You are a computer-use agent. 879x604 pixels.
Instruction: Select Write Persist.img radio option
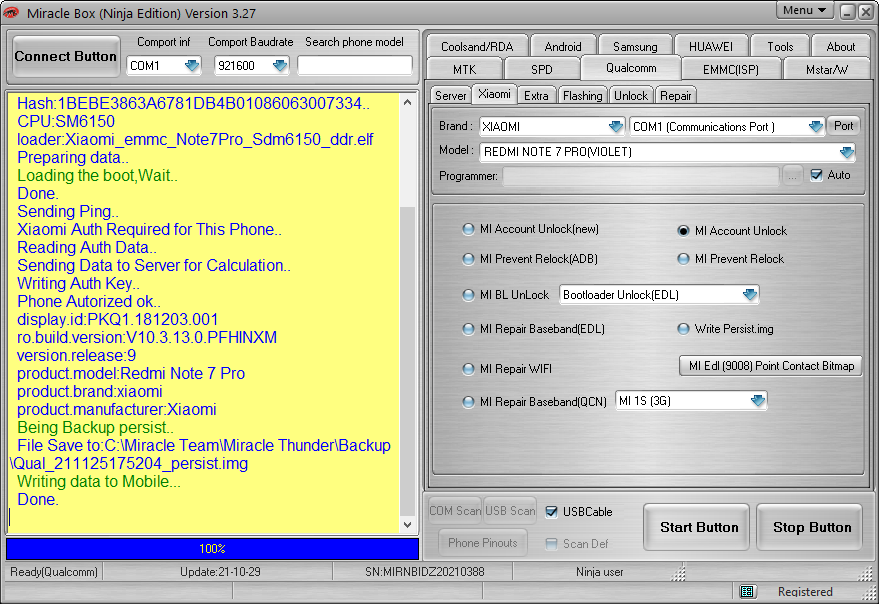click(x=683, y=329)
